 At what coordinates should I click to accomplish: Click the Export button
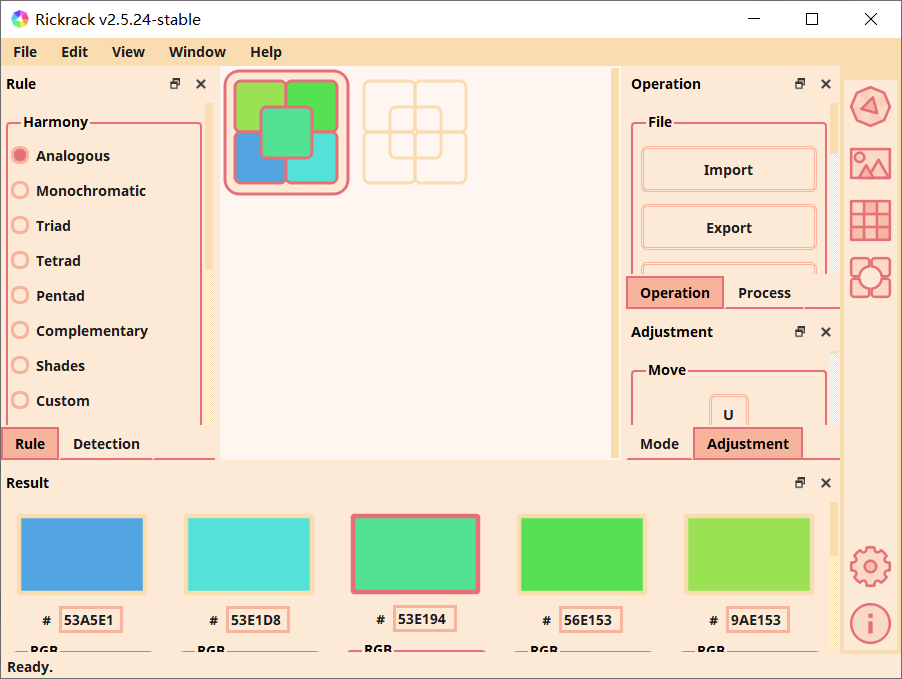pos(729,228)
